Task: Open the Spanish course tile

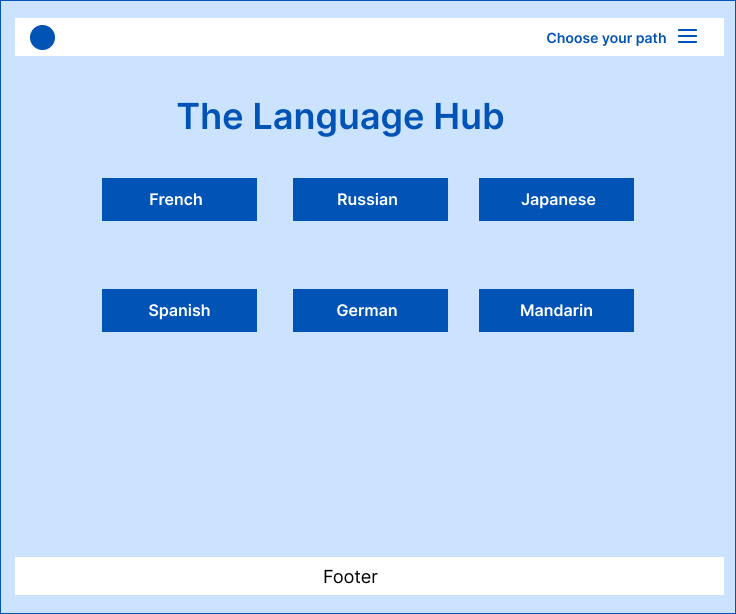Action: (x=179, y=310)
